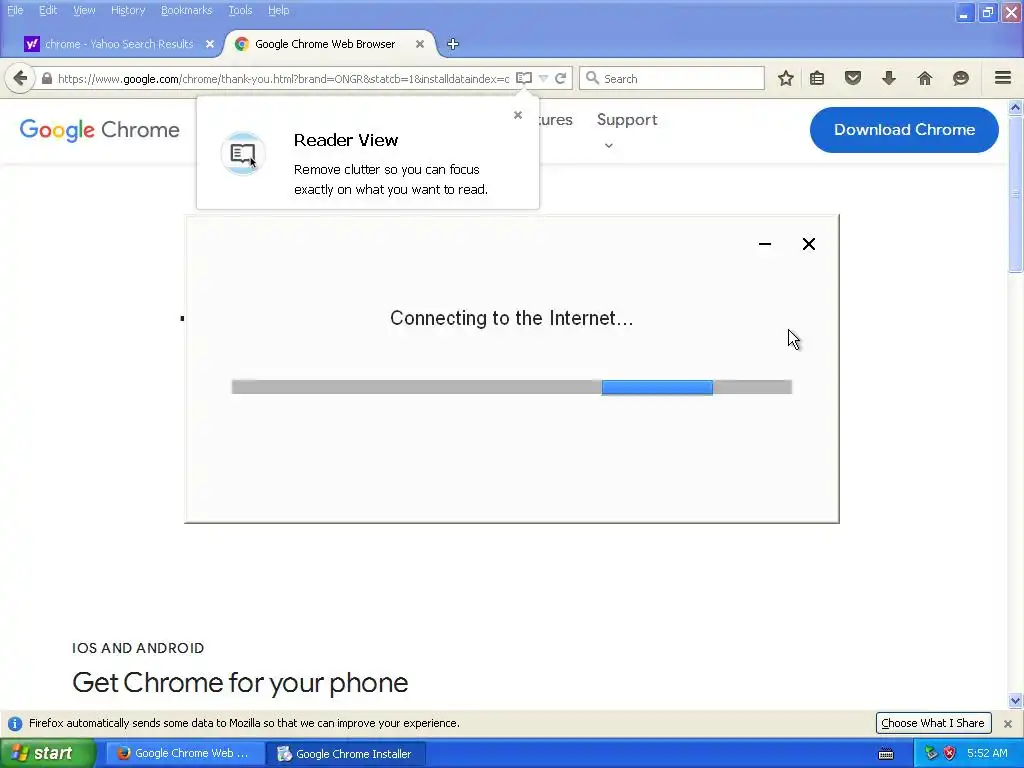The width and height of the screenshot is (1024, 768).
Task: Close the Chrome installer dialog
Action: (808, 244)
